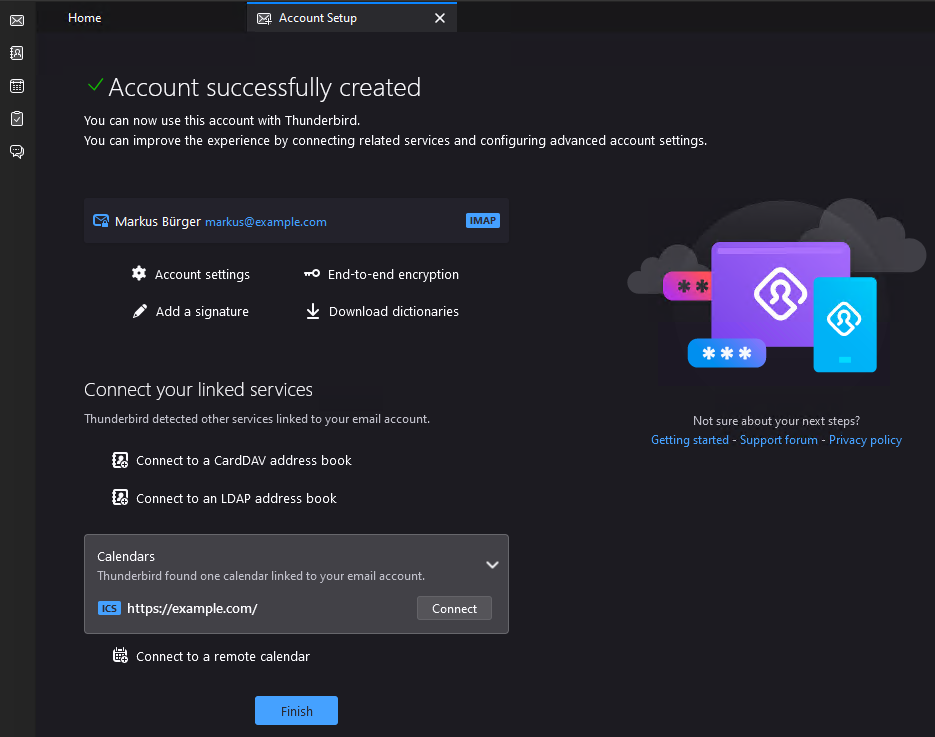Screen dimensions: 935x737
Task: Click the key icon beside End-to-end encryption
Action: click(312, 273)
